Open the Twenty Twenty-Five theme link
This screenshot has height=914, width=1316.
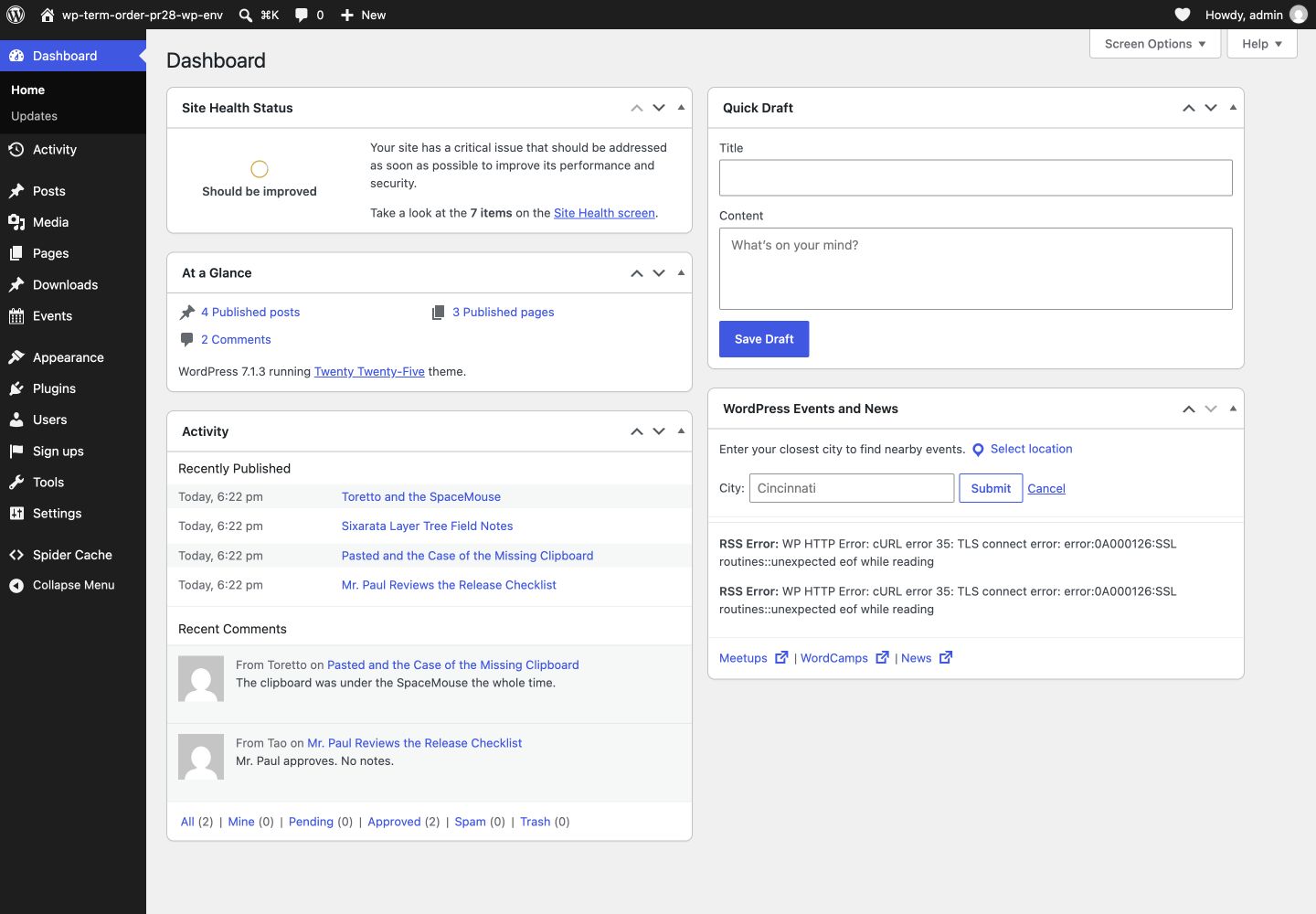[x=369, y=372]
